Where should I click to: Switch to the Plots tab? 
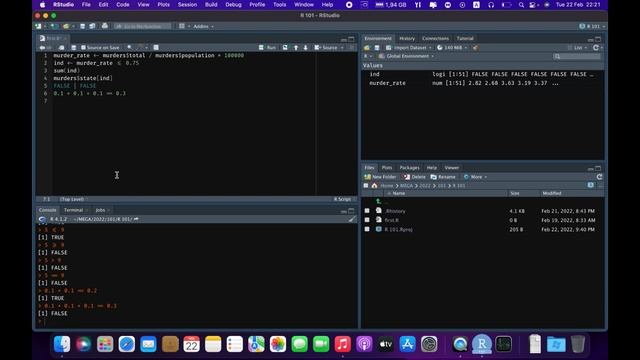pyautogui.click(x=387, y=168)
